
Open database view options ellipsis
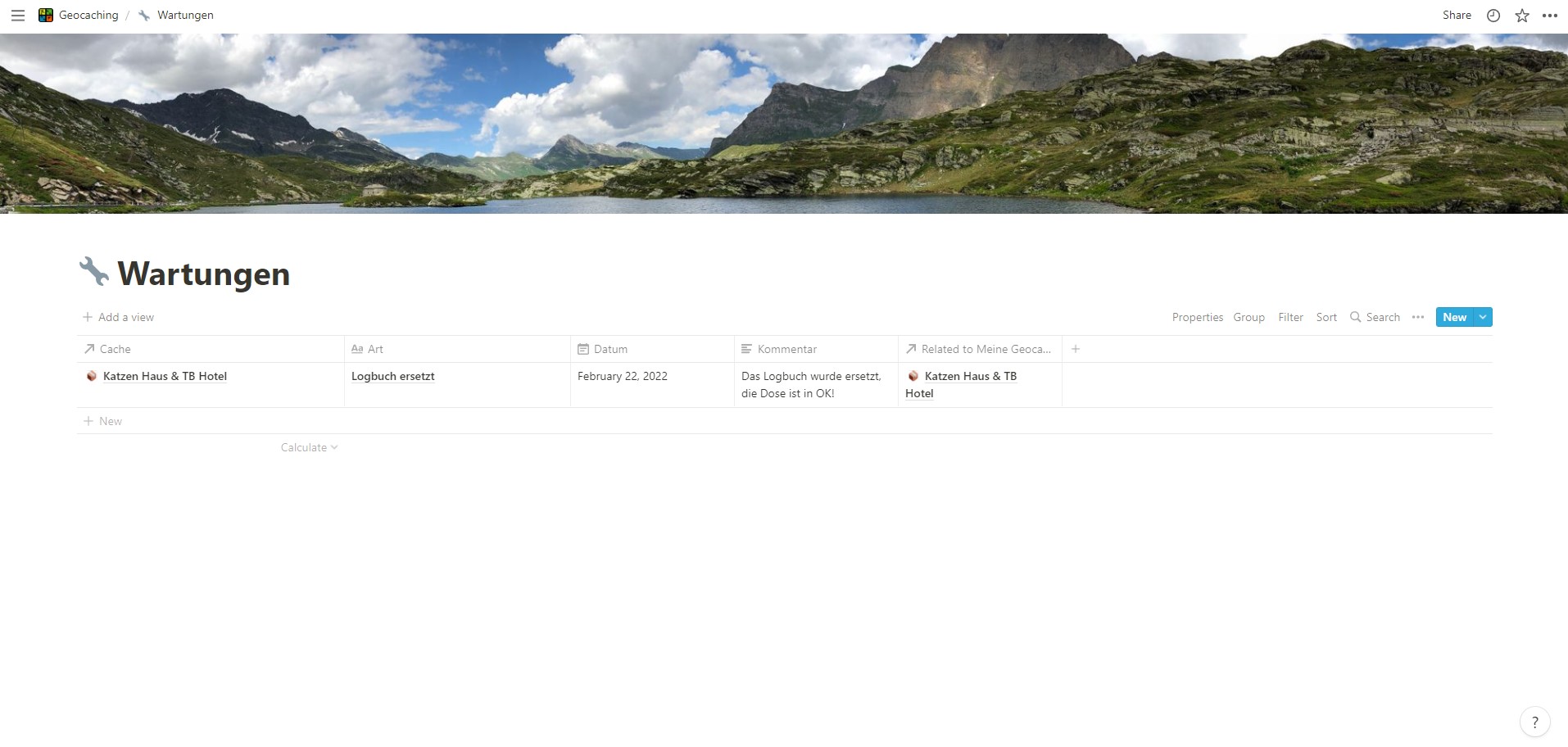tap(1418, 317)
